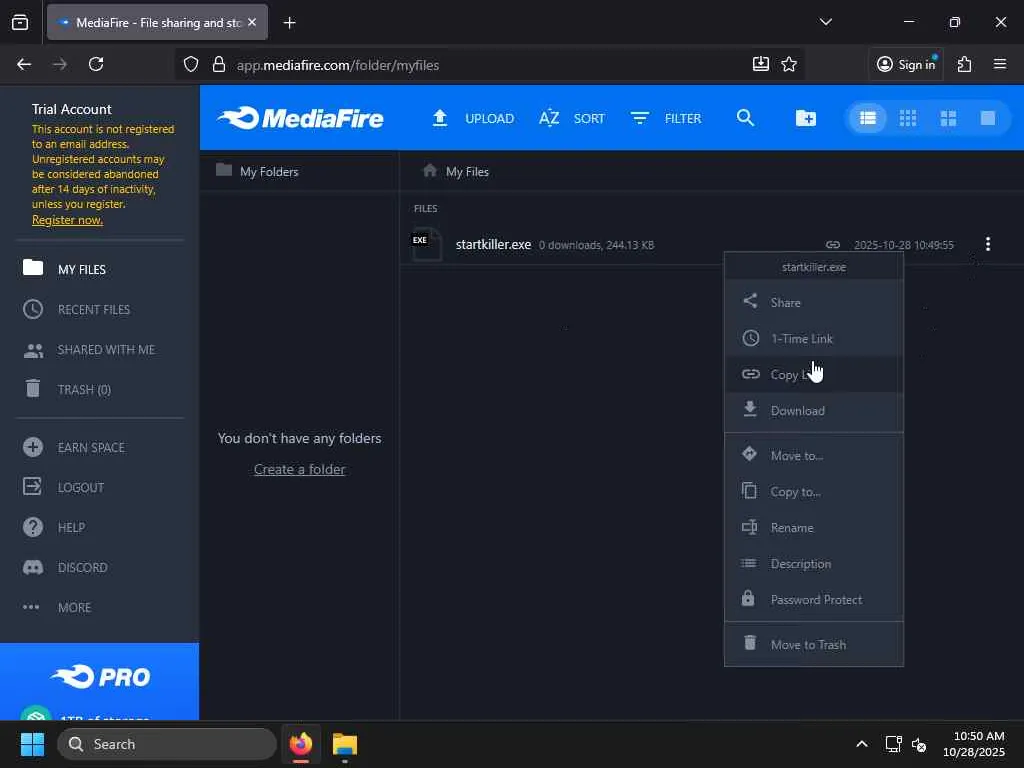Open File Explorer from taskbar
Screen dimensions: 1024x768
[x=344, y=744]
